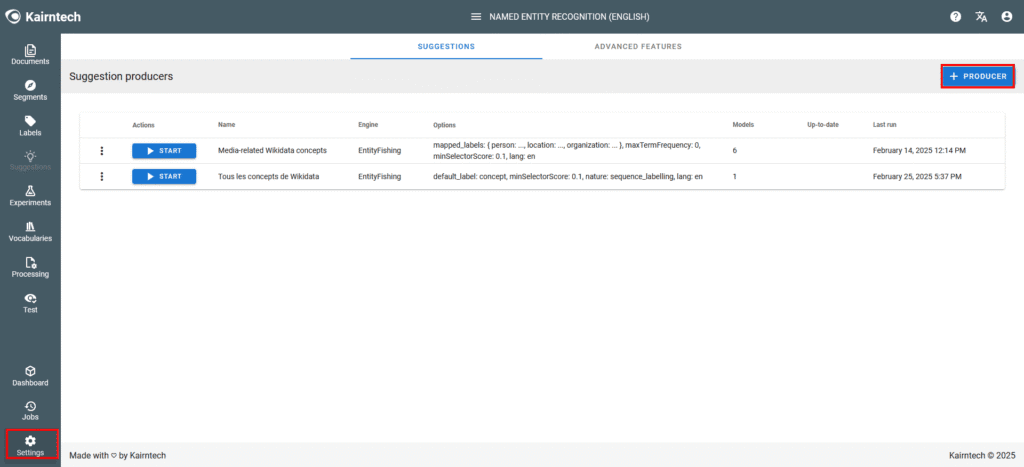The width and height of the screenshot is (1024, 467).
Task: Click the help question mark icon
Action: click(955, 17)
